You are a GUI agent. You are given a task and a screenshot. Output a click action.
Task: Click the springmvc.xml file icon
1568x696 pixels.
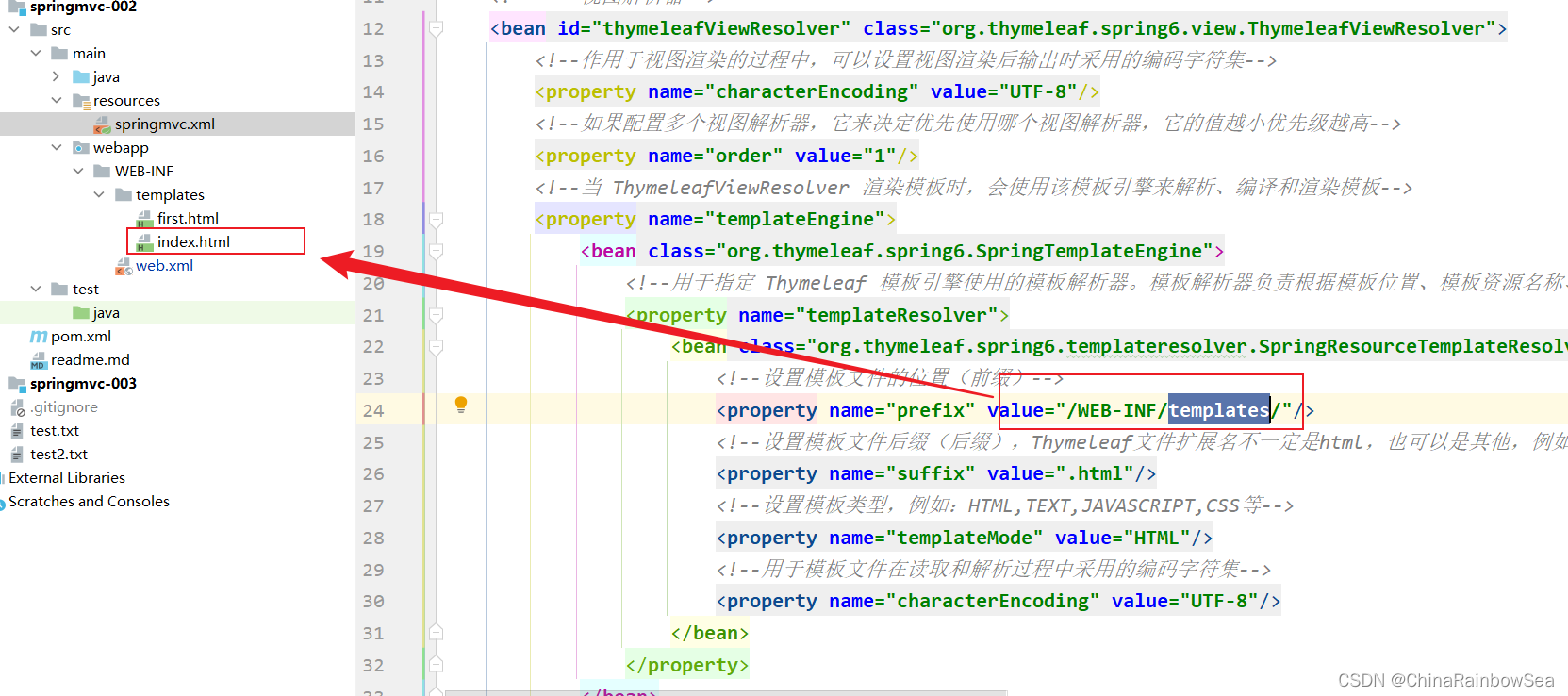(102, 124)
